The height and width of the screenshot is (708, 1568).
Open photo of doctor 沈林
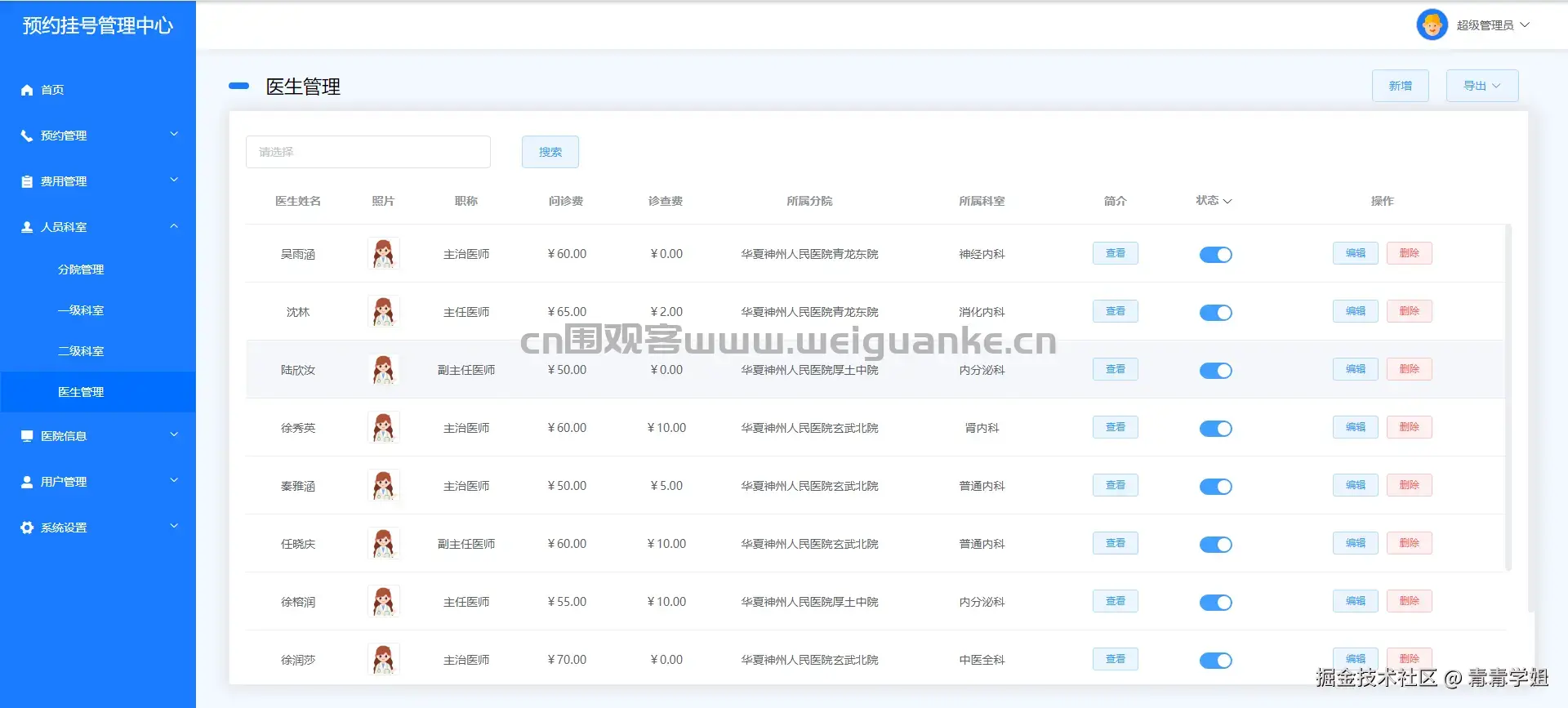[384, 312]
